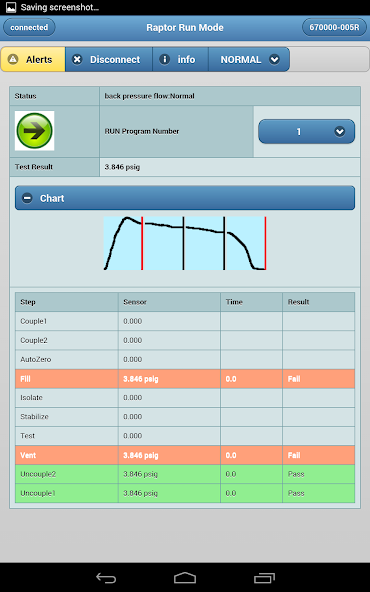Click the 670000-005R device button
Viewport: 370px width, 592px height.
pos(334,27)
